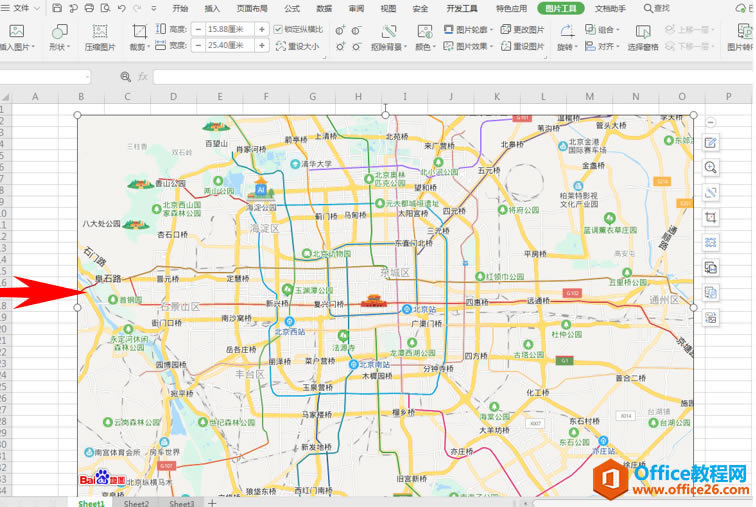Increase brightness icon with plus sign

340,30
